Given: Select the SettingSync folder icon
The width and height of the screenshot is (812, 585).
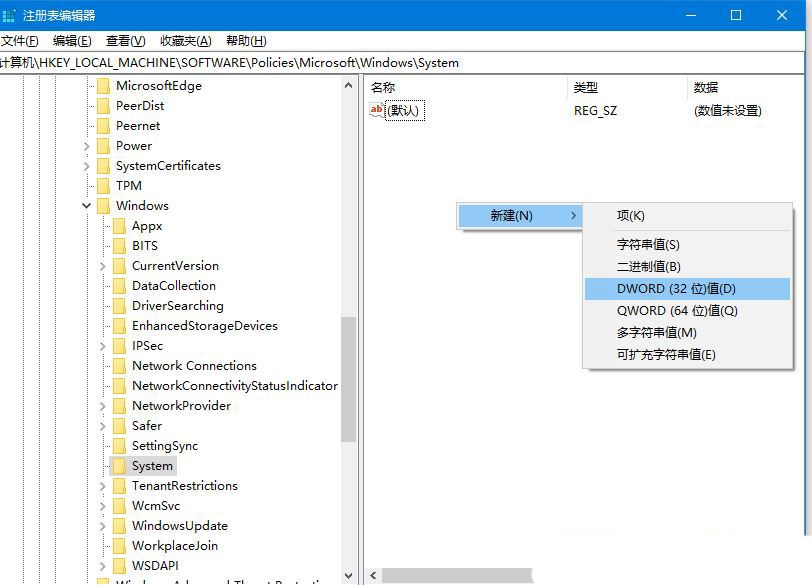Looking at the screenshot, I should (x=119, y=446).
